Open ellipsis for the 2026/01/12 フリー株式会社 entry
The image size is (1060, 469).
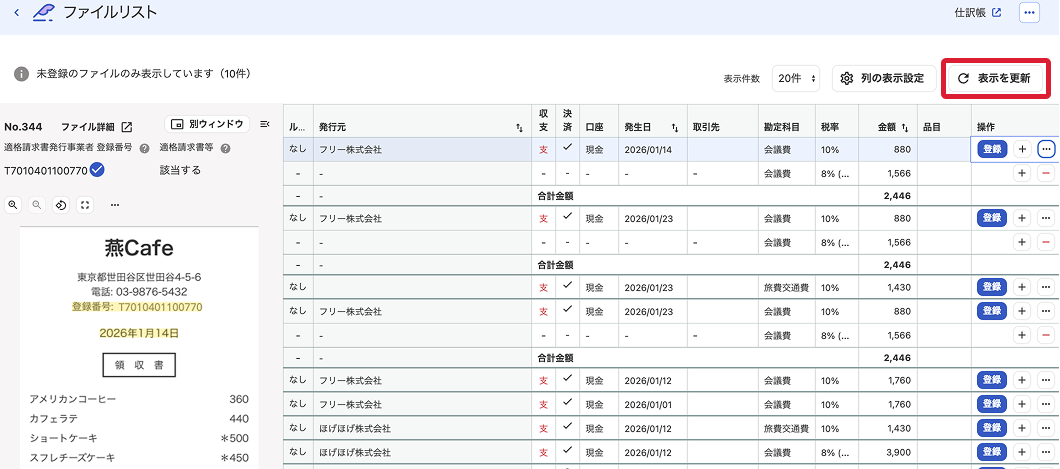pos(1046,380)
